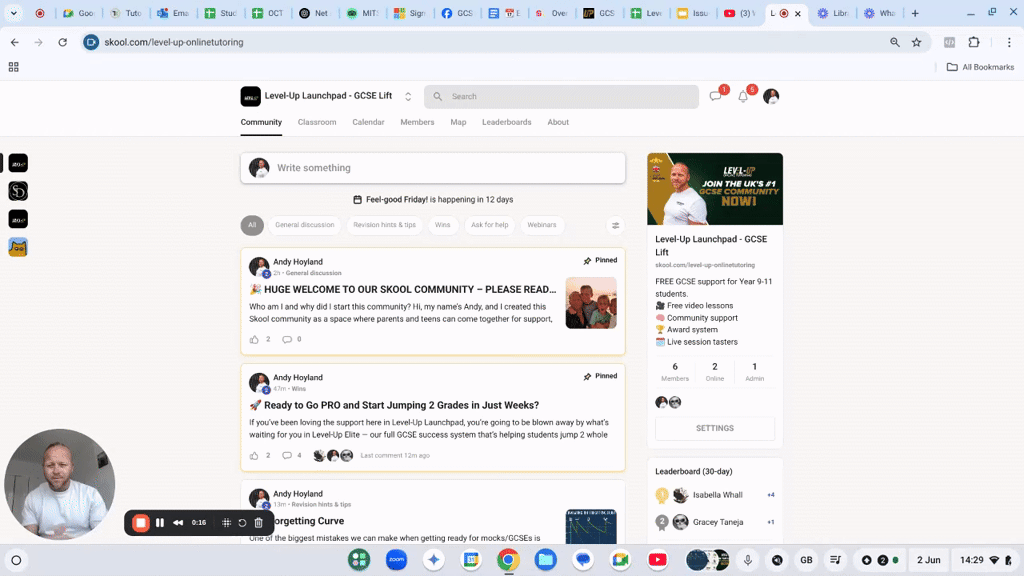
Task: Open the Chrome tab search dropdown
Action: [x=13, y=13]
